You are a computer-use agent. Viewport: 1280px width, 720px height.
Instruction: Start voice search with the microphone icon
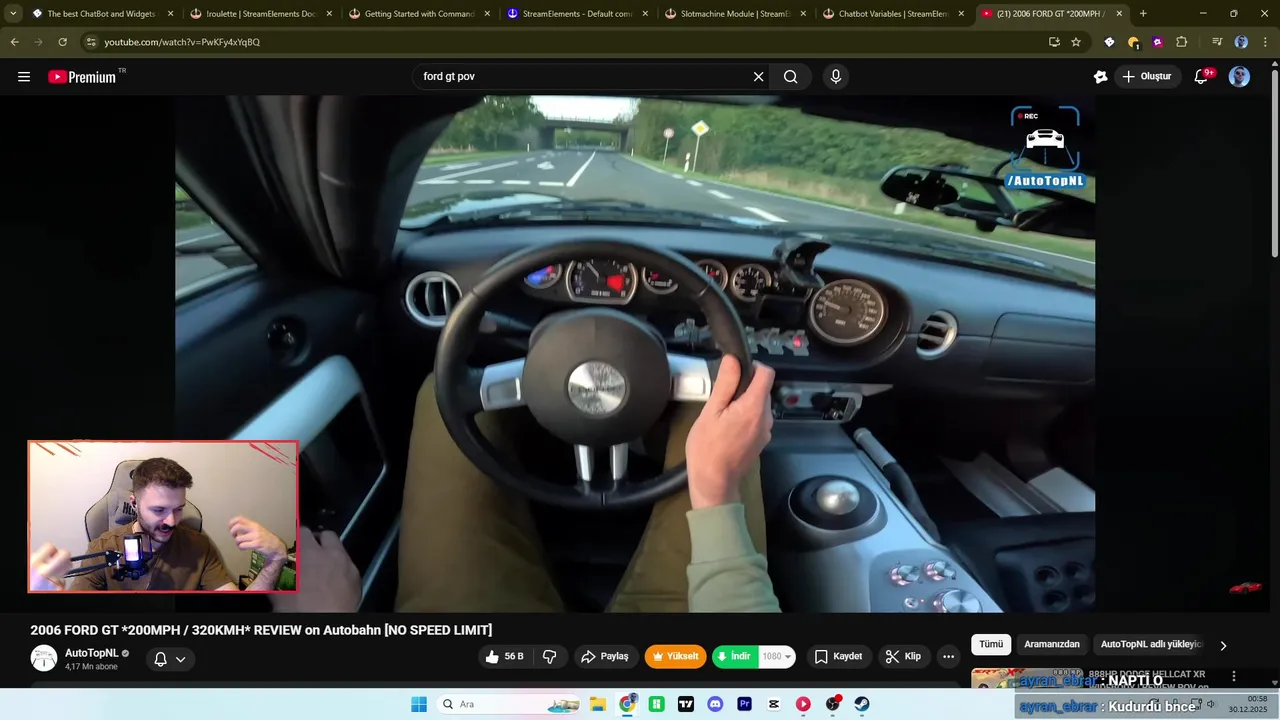point(836,77)
